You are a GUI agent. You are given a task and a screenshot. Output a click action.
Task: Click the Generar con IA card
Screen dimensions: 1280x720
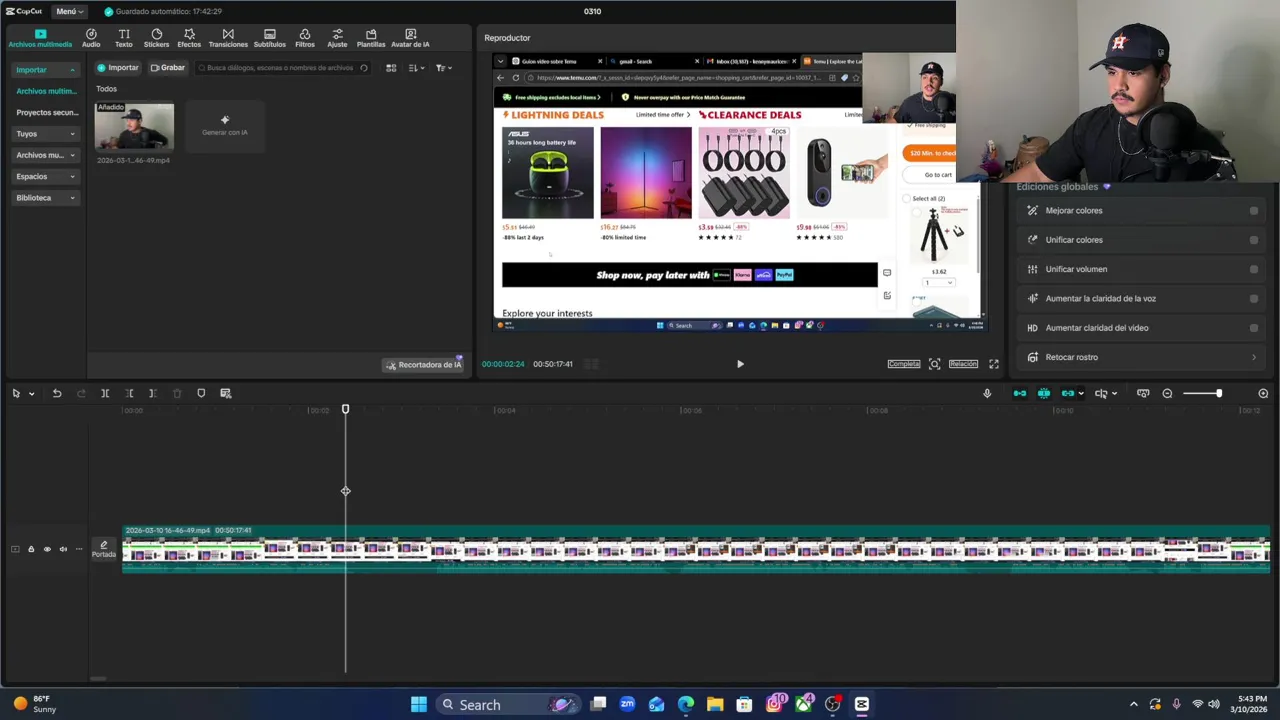225,126
